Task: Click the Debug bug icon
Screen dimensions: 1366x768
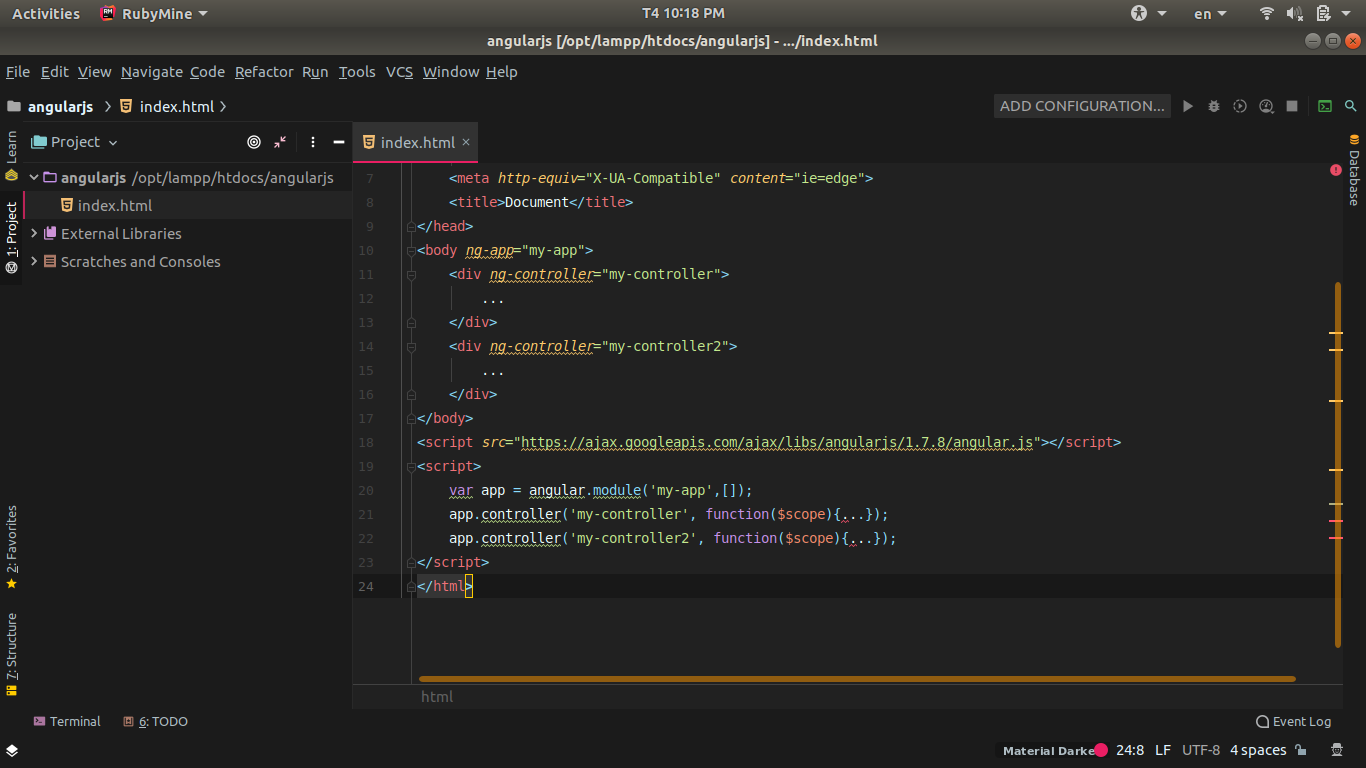Action: 1214,106
